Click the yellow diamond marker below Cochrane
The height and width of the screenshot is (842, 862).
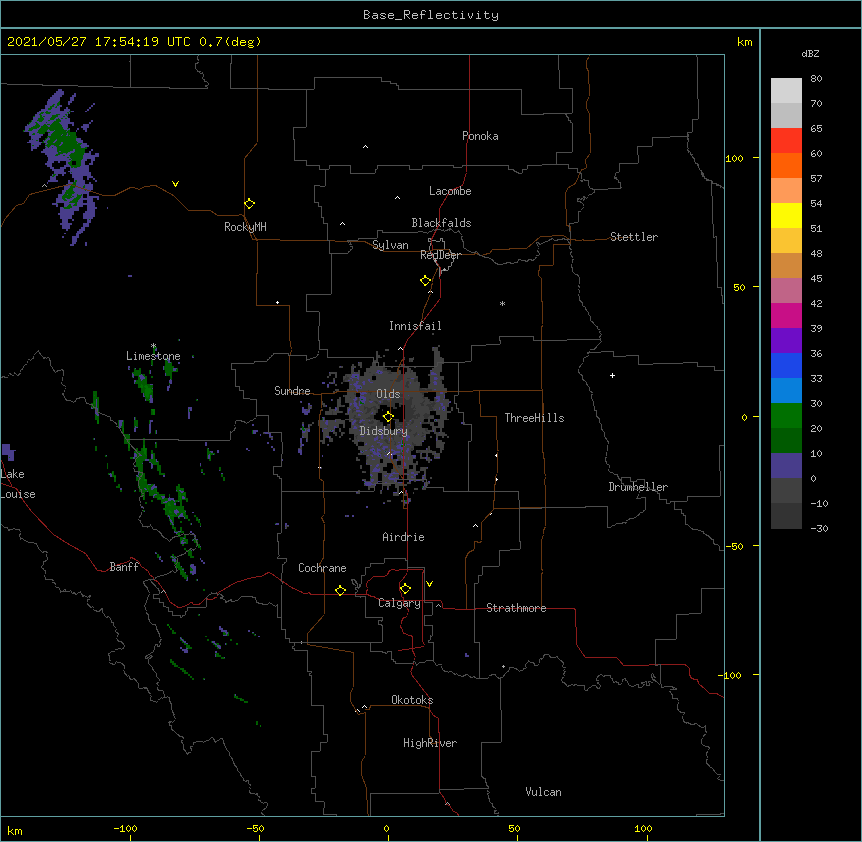click(x=340, y=590)
